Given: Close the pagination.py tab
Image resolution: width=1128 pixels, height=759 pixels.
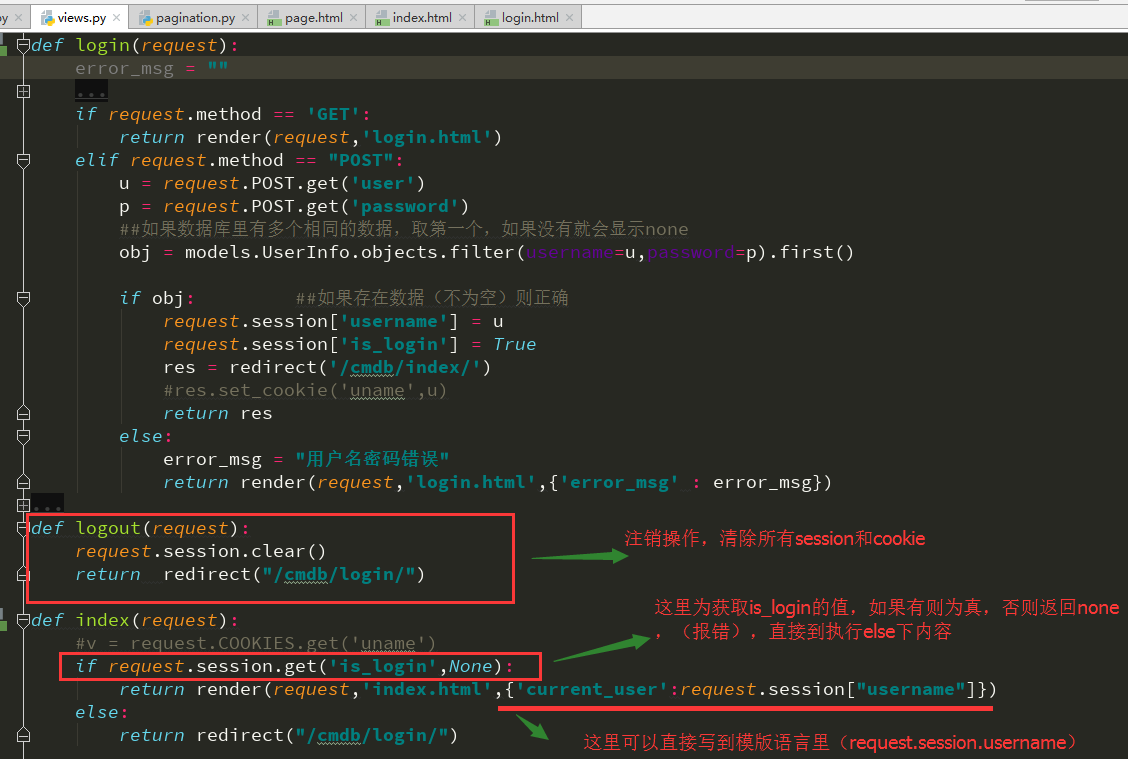Looking at the screenshot, I should 246,17.
